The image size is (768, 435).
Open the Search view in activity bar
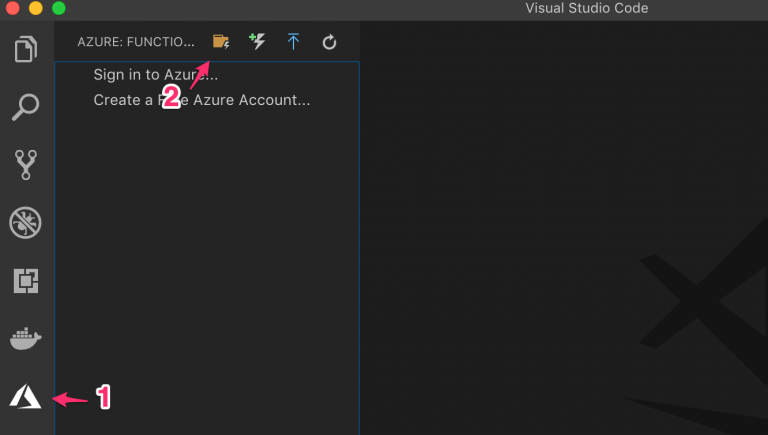click(x=25, y=107)
